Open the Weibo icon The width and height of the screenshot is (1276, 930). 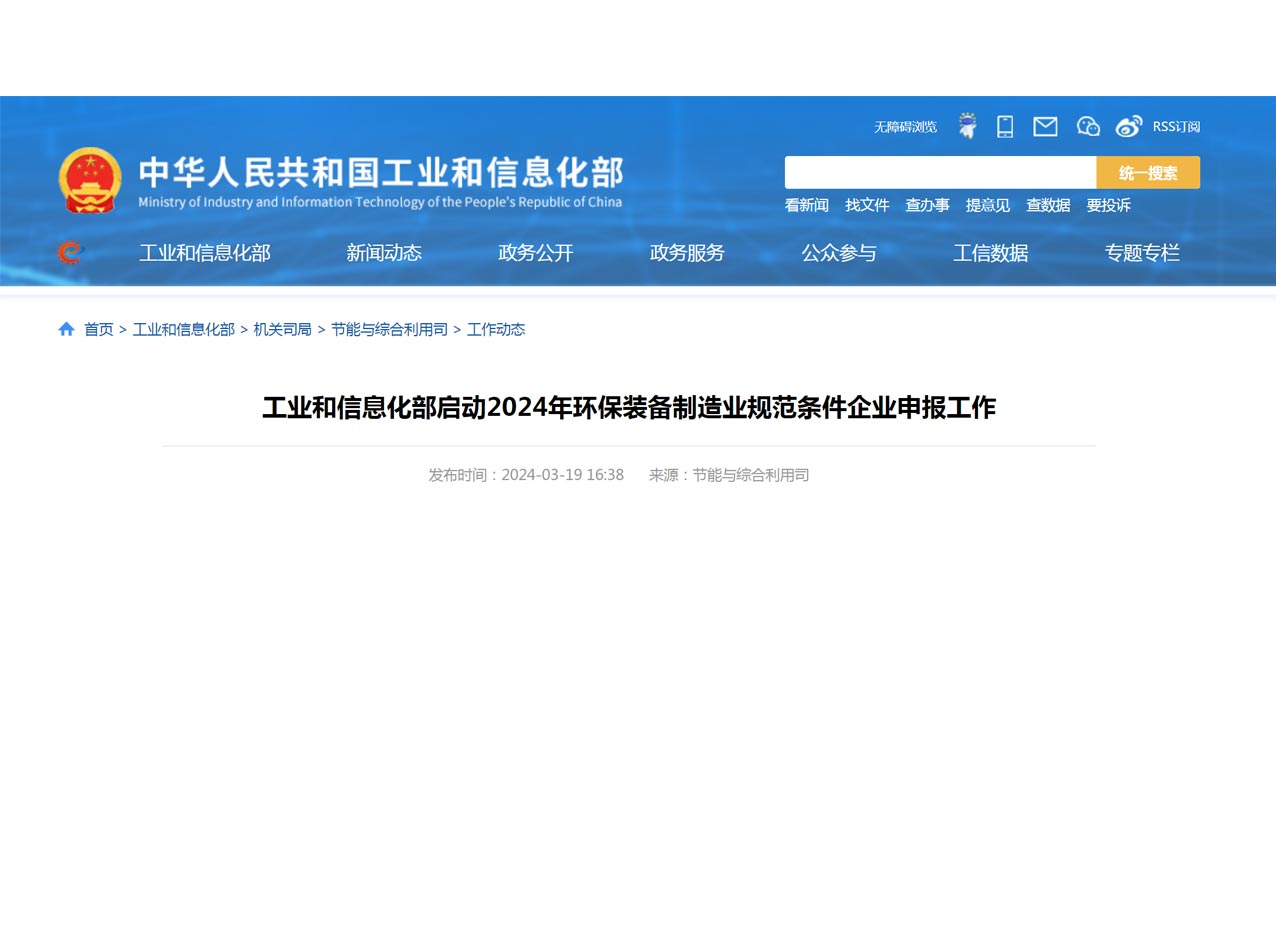click(1129, 126)
